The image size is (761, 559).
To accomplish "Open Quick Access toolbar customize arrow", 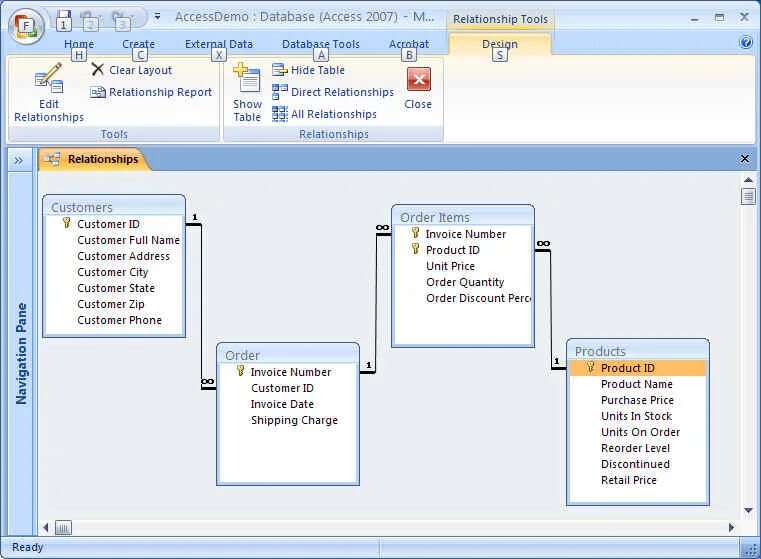I will coord(157,16).
